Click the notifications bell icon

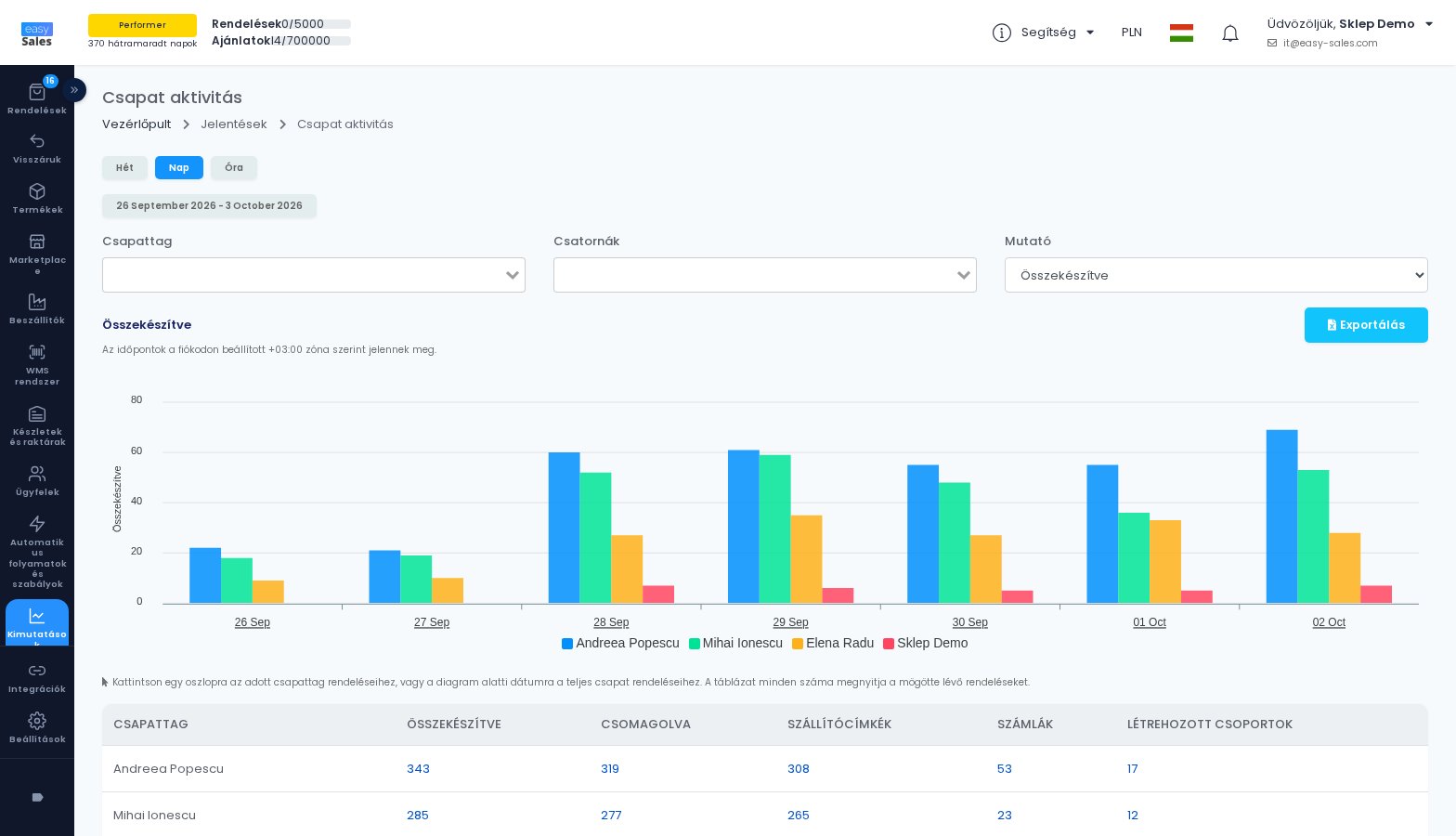[1230, 33]
